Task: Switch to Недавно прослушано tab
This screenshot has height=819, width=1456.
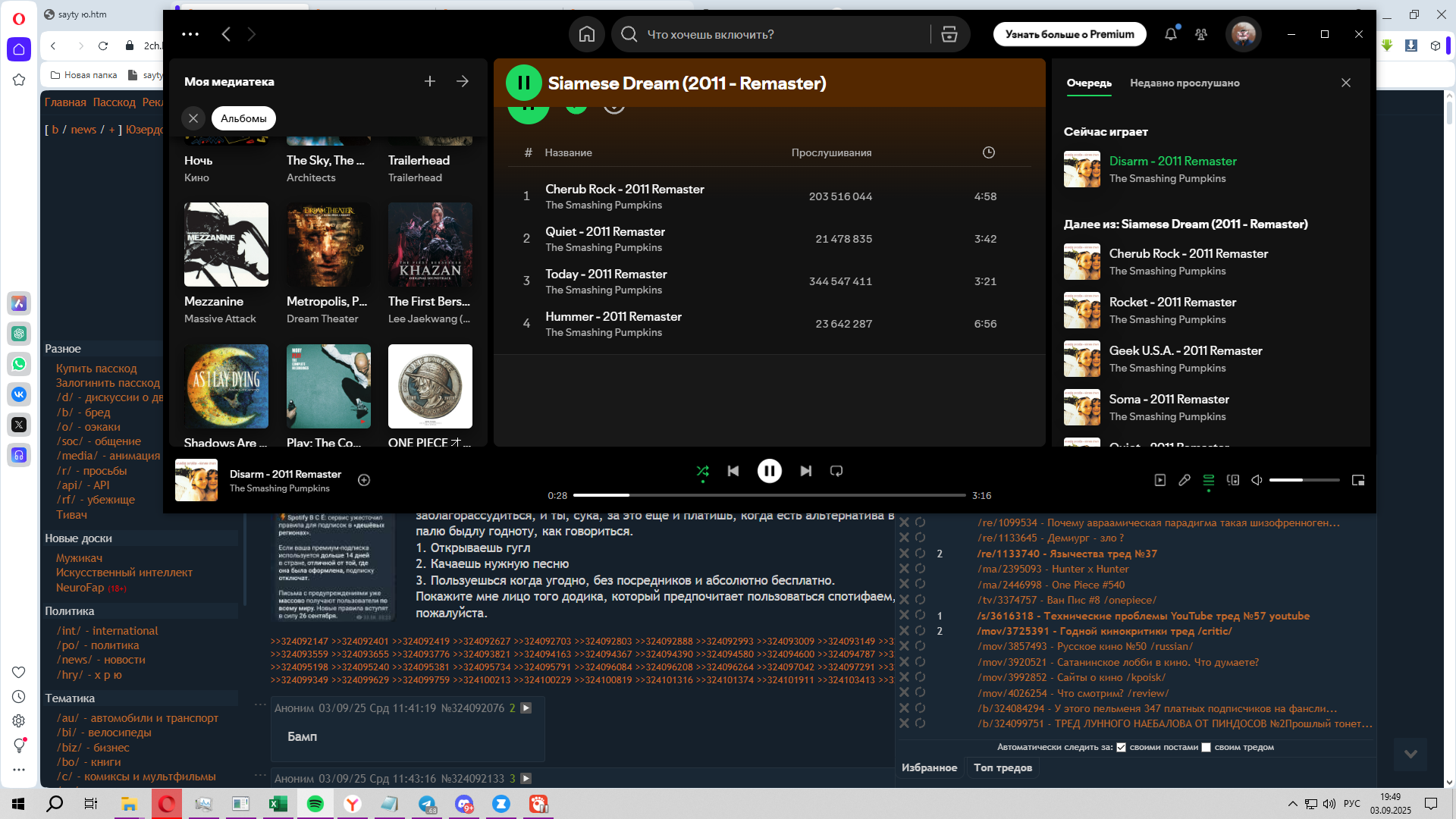Action: coord(1185,83)
